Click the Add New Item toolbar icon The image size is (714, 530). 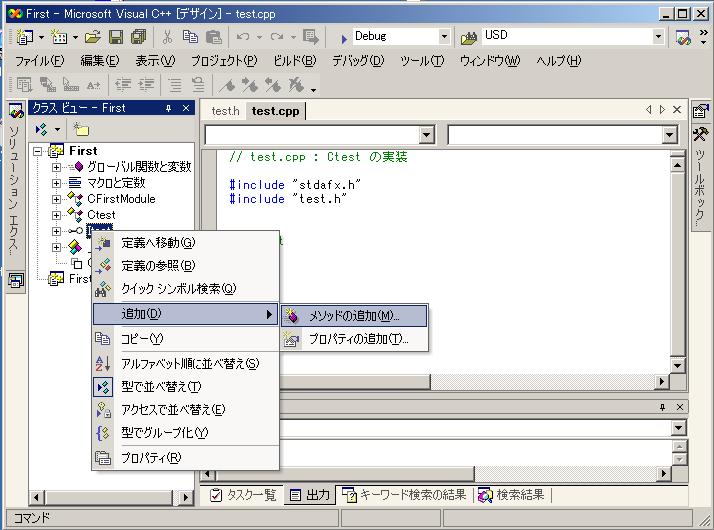(x=59, y=37)
